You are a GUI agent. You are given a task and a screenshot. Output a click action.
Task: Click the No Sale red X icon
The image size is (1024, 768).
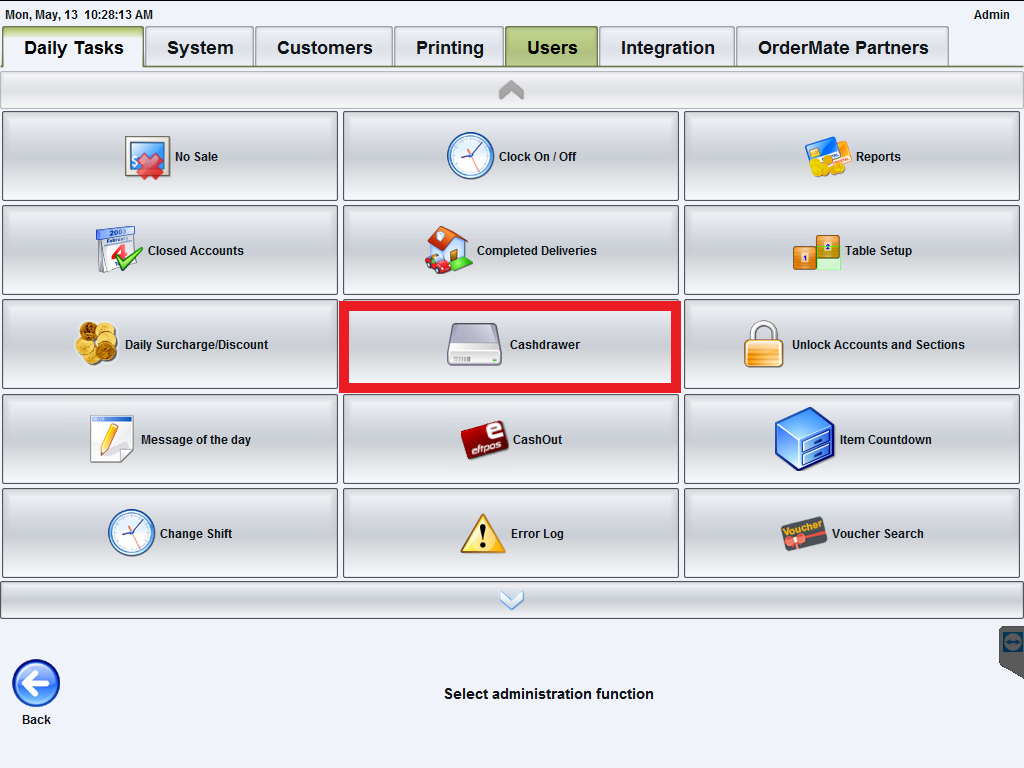pos(148,157)
